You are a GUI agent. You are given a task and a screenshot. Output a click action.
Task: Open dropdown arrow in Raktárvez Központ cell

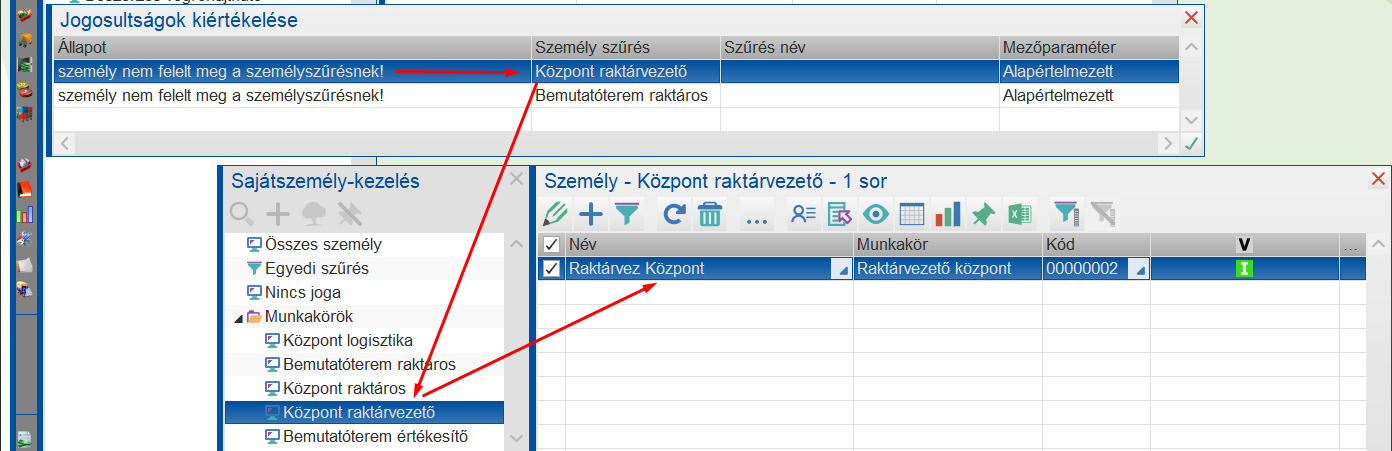coord(841,269)
